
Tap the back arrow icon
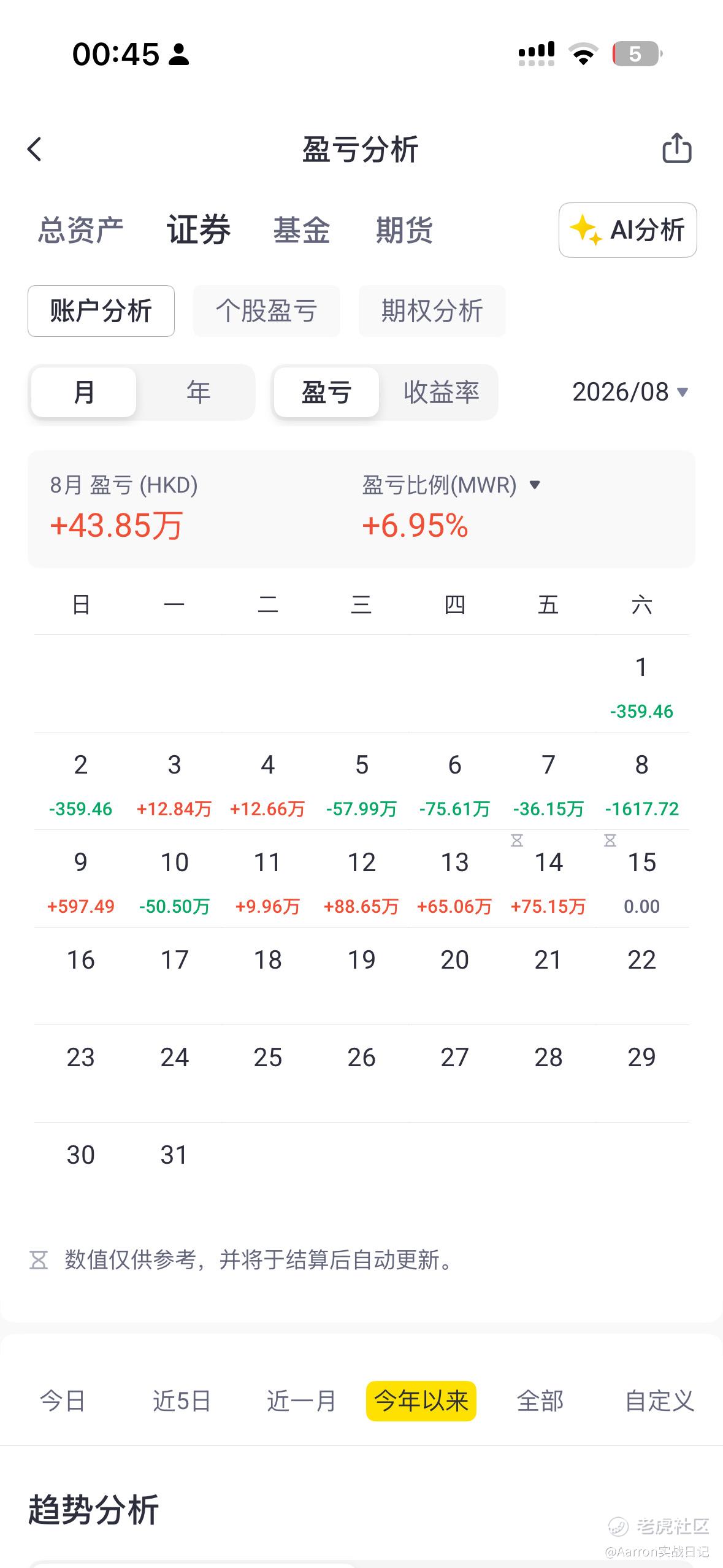[35, 149]
